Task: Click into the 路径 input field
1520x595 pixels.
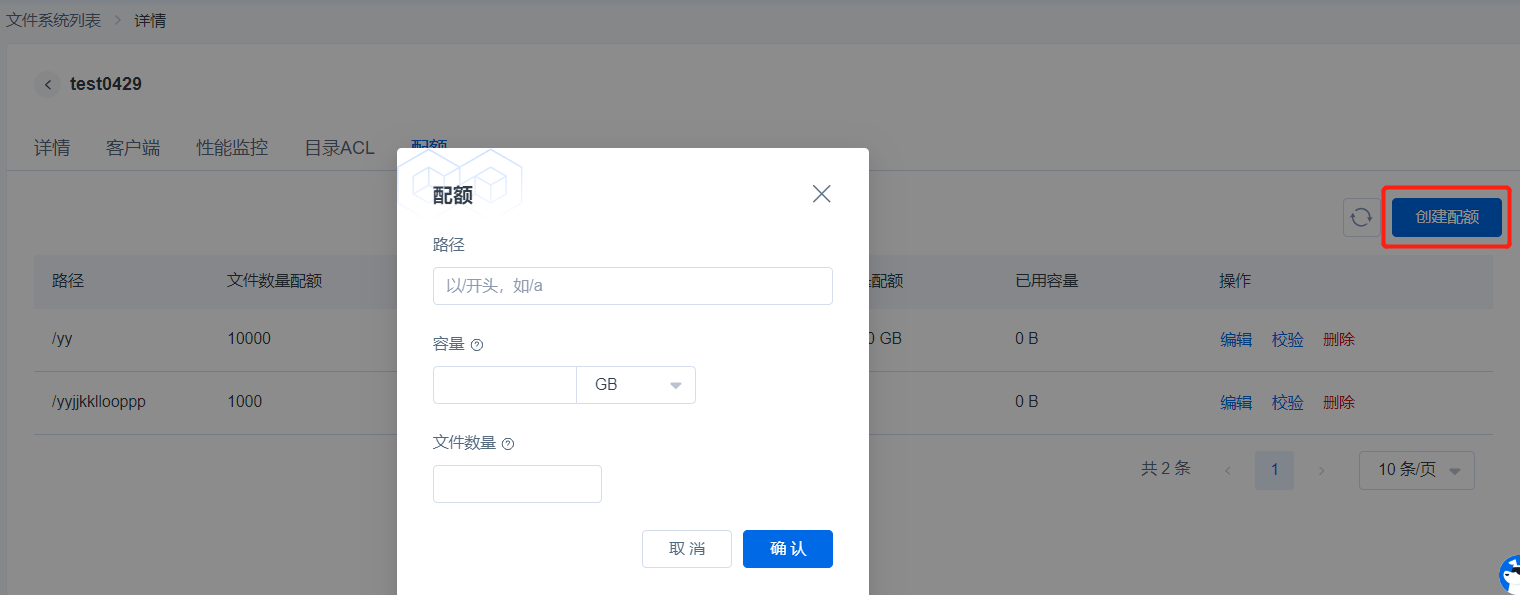Action: click(x=632, y=286)
